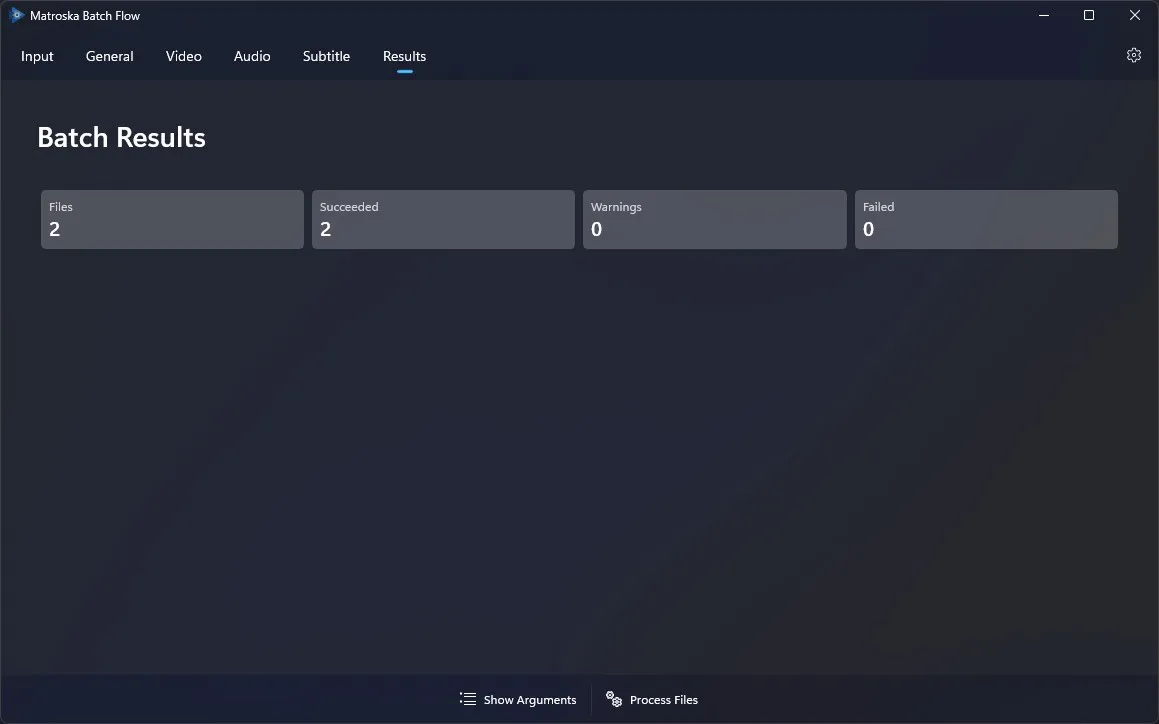Select the Results tab
The width and height of the screenshot is (1159, 724).
(x=404, y=56)
